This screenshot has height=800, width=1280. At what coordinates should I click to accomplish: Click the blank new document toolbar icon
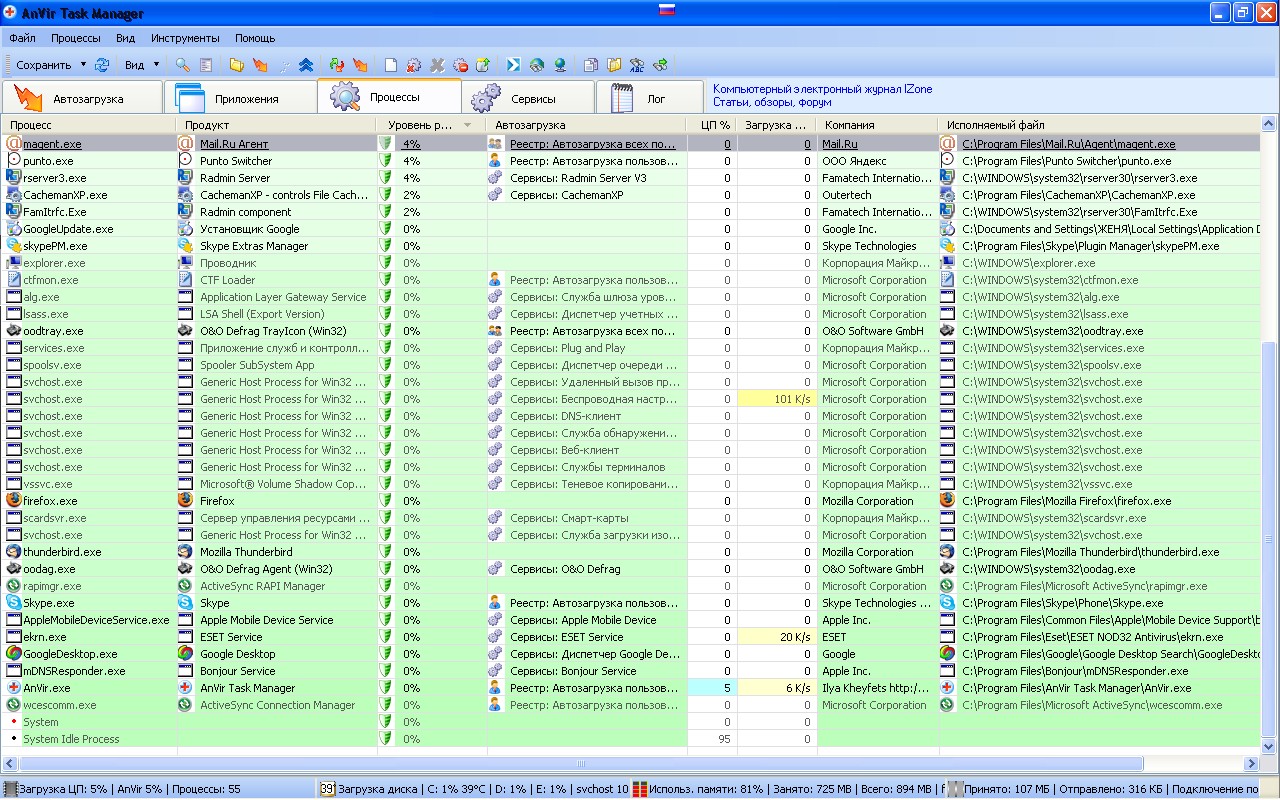(391, 65)
